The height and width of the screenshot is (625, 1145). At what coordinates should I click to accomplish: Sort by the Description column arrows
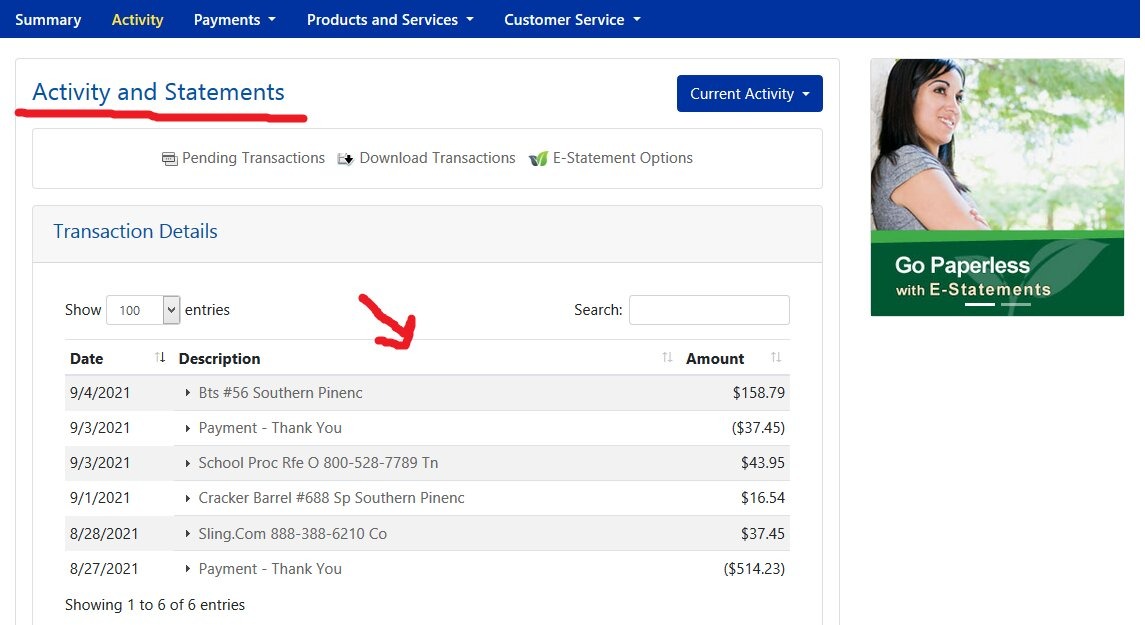tap(667, 357)
